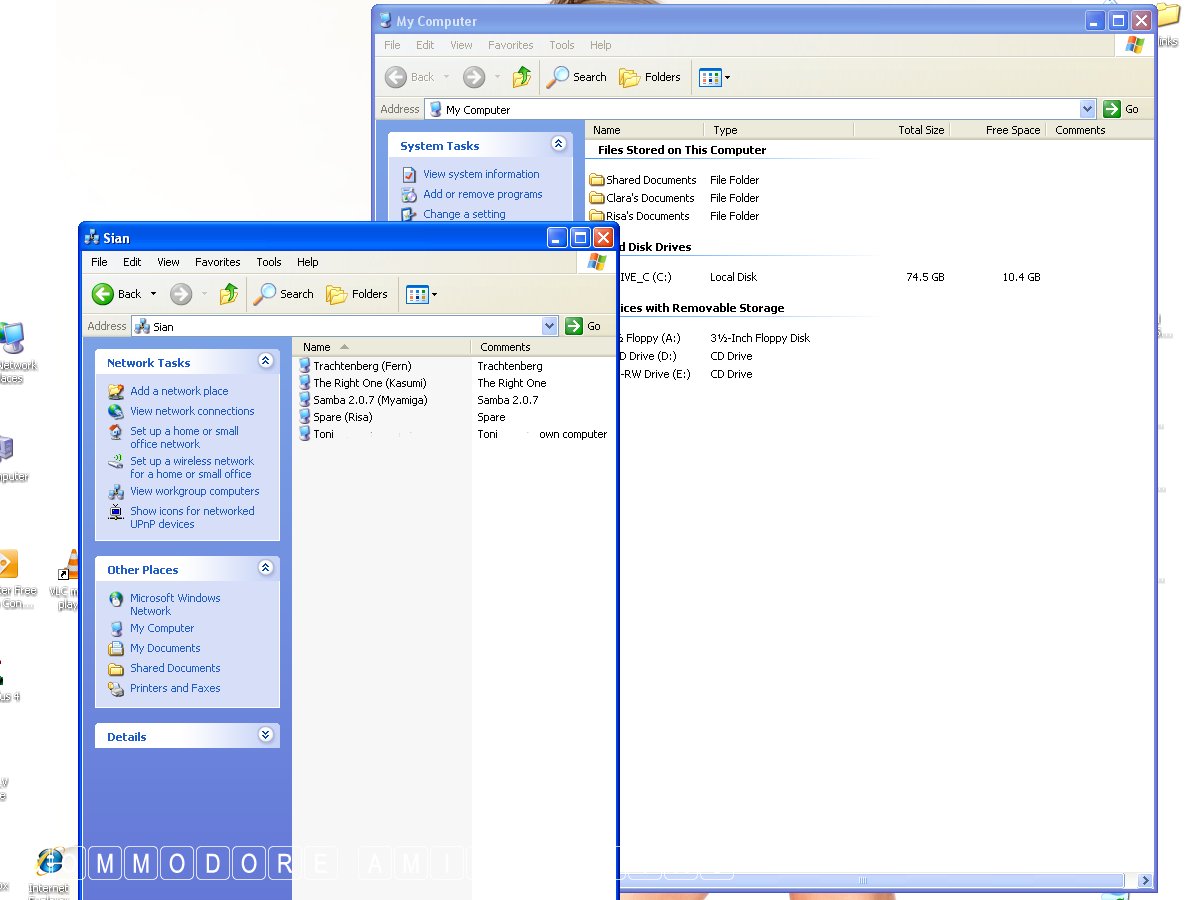Click Add a network place link
Image resolution: width=1200 pixels, height=900 pixels.
pyautogui.click(x=179, y=391)
